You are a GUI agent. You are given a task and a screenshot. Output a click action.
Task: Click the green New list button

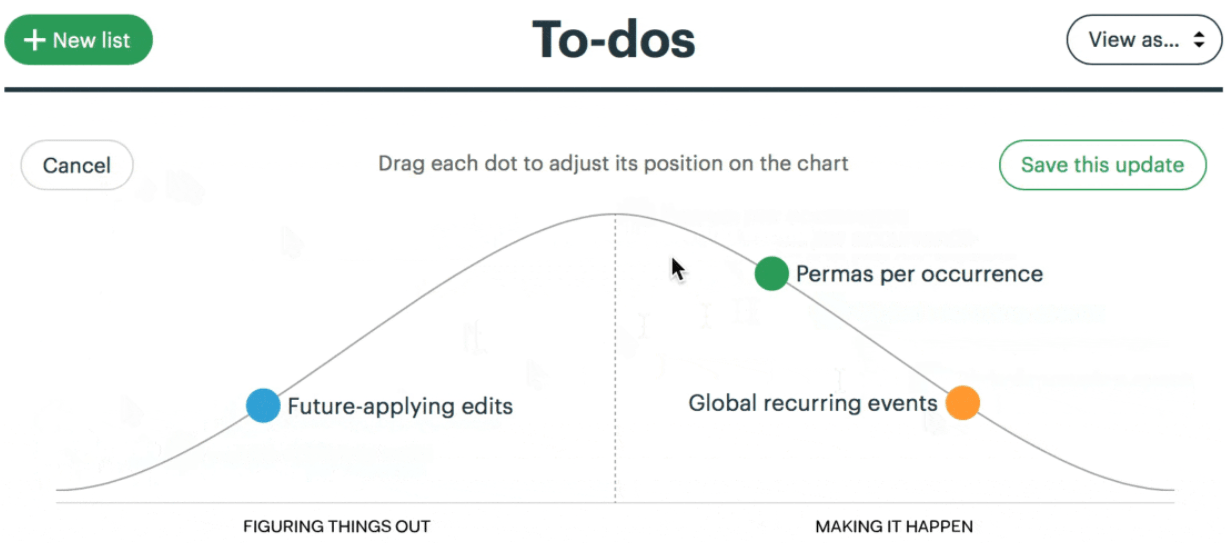(78, 40)
